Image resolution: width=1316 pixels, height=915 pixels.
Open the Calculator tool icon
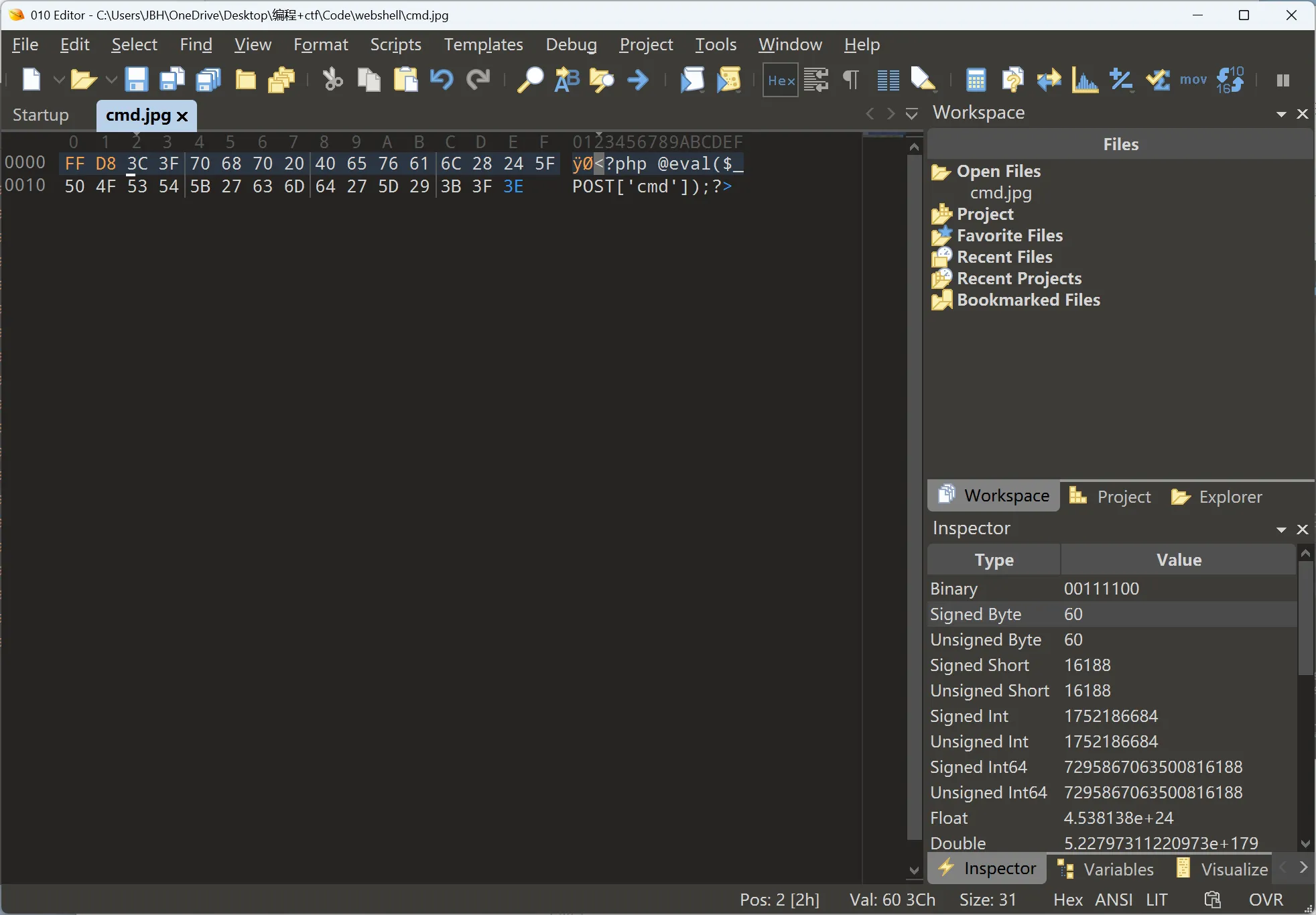click(x=976, y=80)
